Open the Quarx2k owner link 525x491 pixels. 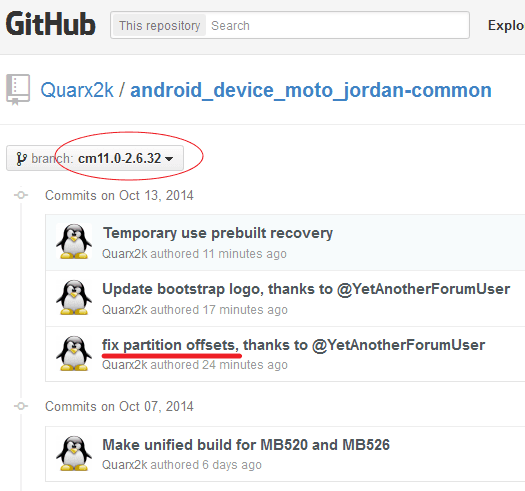(77, 90)
